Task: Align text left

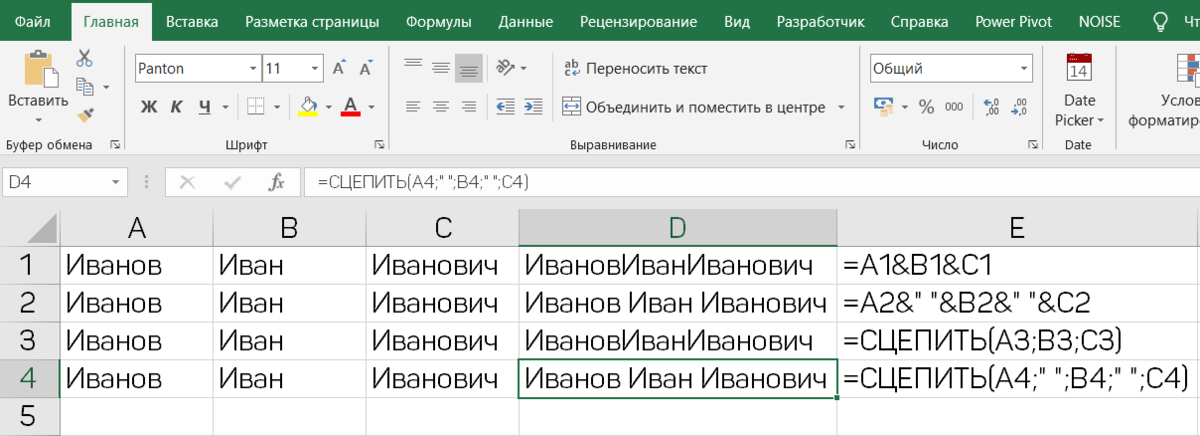Action: tap(413, 106)
